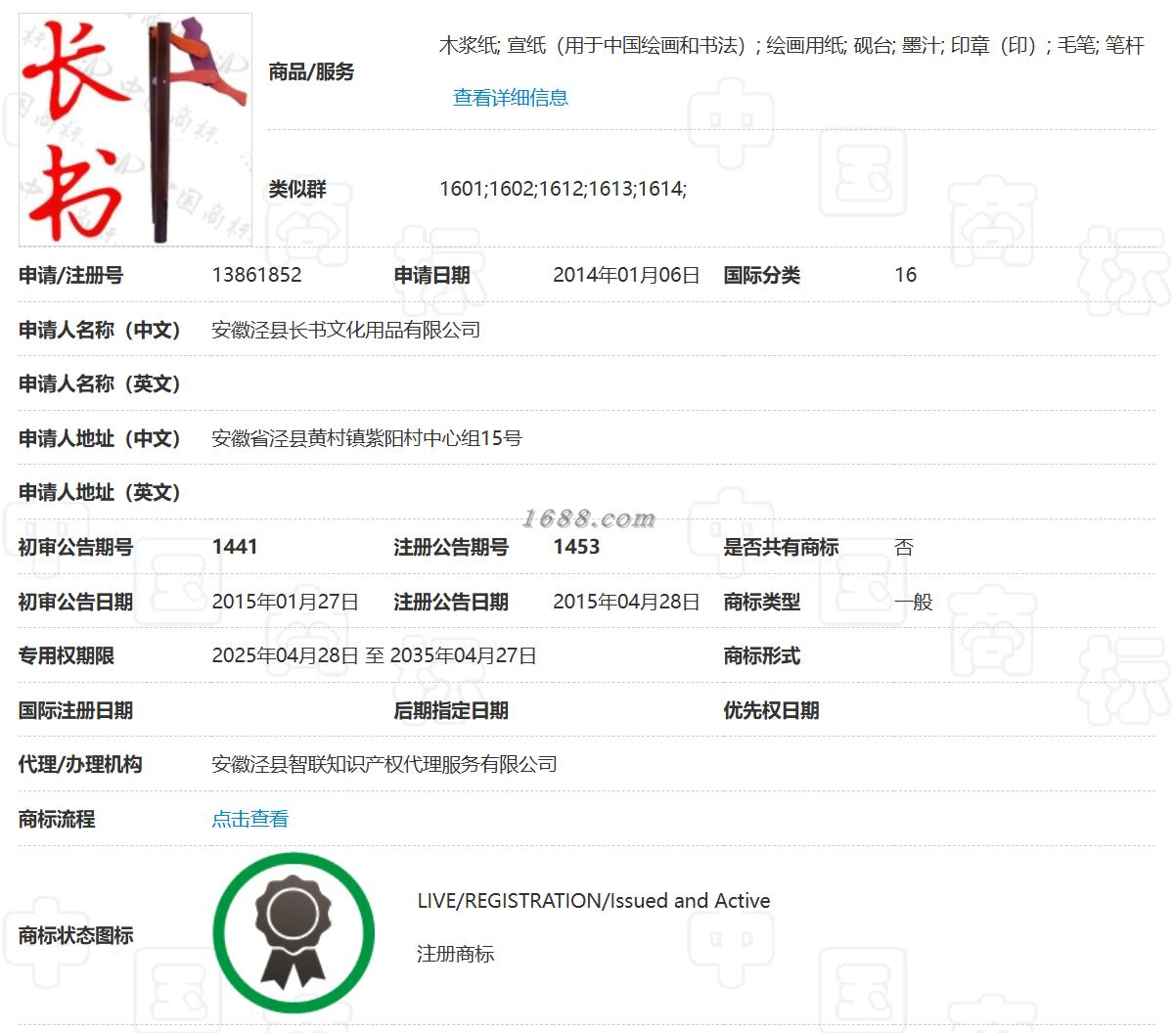
Task: Open the 查看详细信息 link
Action: (511, 98)
